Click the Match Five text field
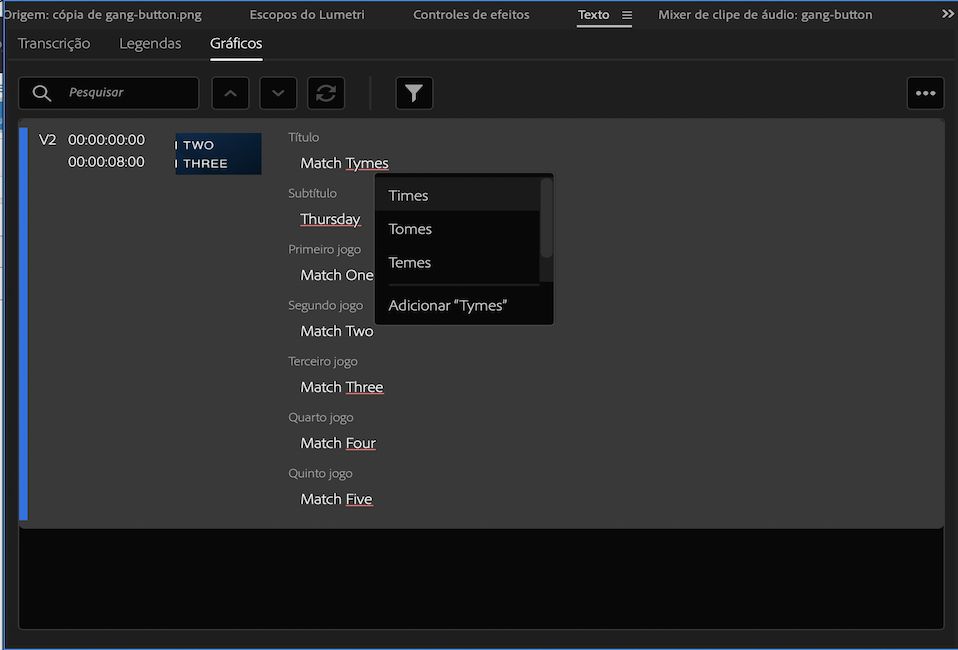958x650 pixels. (x=337, y=499)
